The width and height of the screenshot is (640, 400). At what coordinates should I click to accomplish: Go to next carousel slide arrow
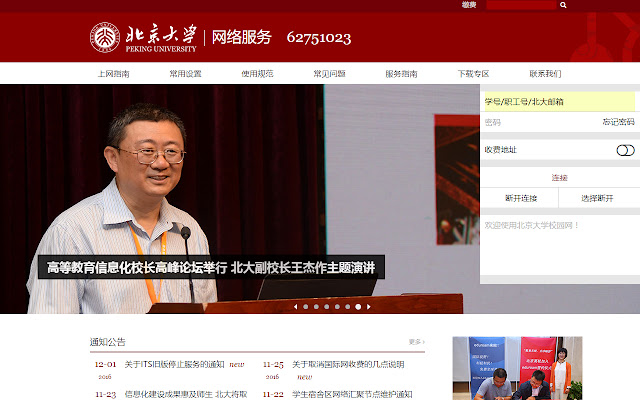(369, 307)
